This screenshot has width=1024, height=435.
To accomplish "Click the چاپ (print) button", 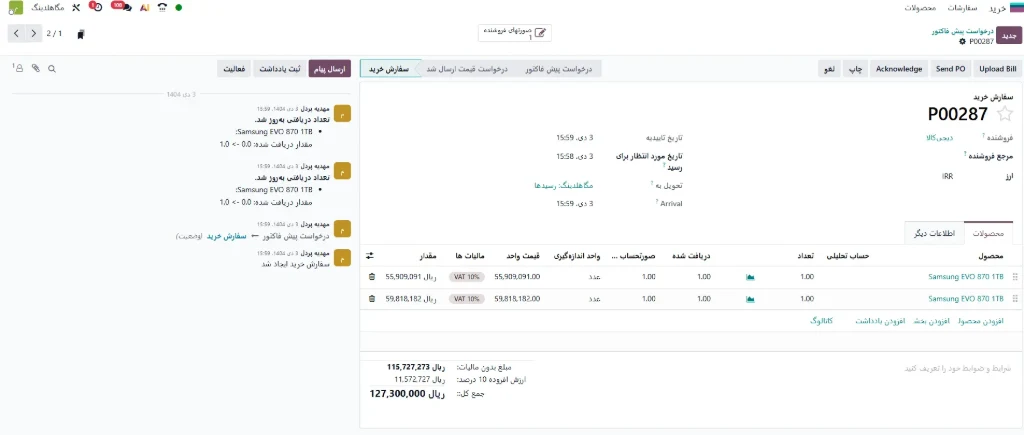I will pos(855,69).
